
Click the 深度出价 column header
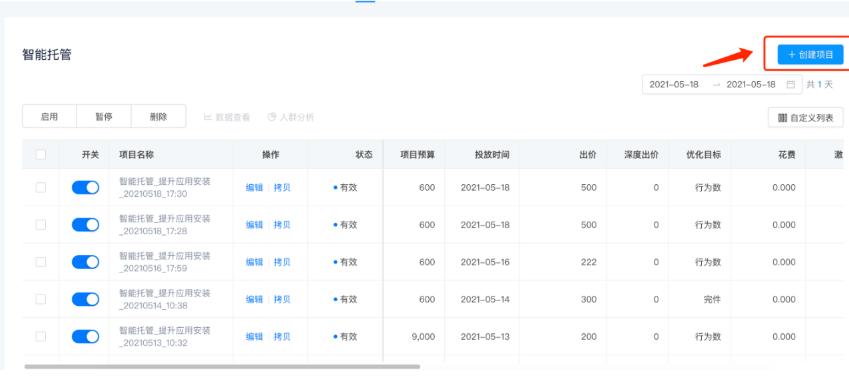641,155
